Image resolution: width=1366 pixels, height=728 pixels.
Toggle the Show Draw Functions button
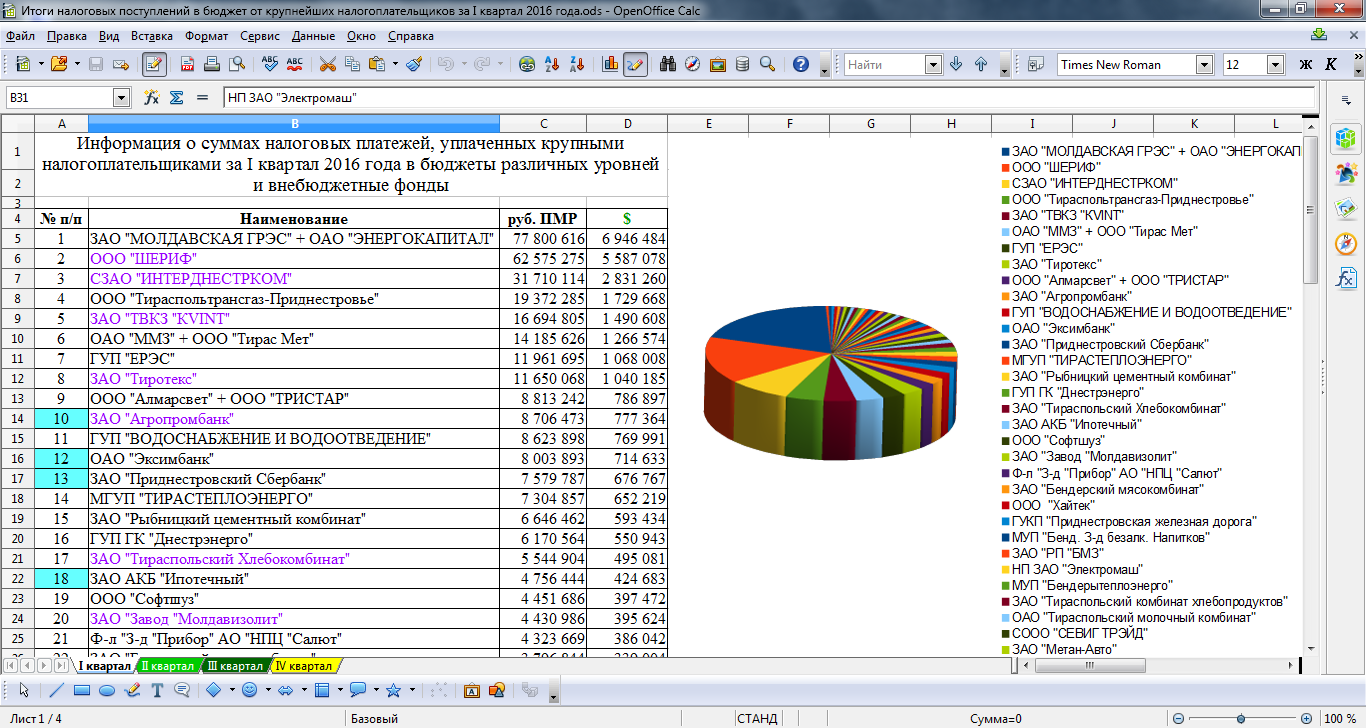[635, 64]
